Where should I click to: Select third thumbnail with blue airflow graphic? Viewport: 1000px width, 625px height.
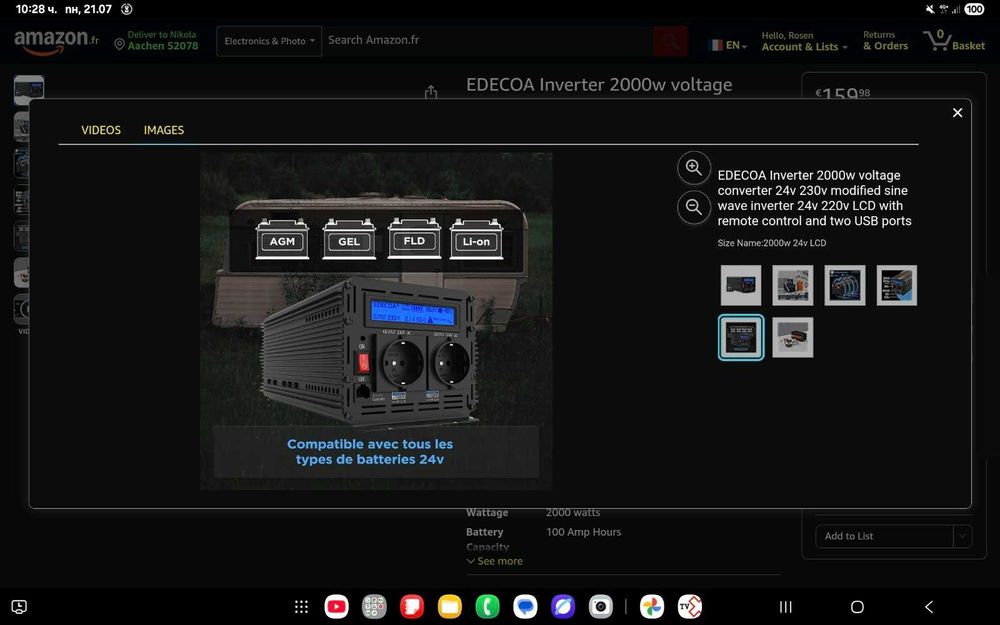(x=845, y=285)
